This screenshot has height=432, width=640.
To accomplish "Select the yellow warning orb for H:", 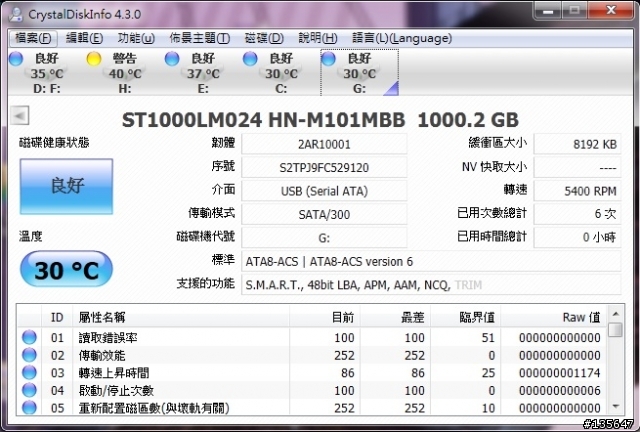I will [94, 59].
